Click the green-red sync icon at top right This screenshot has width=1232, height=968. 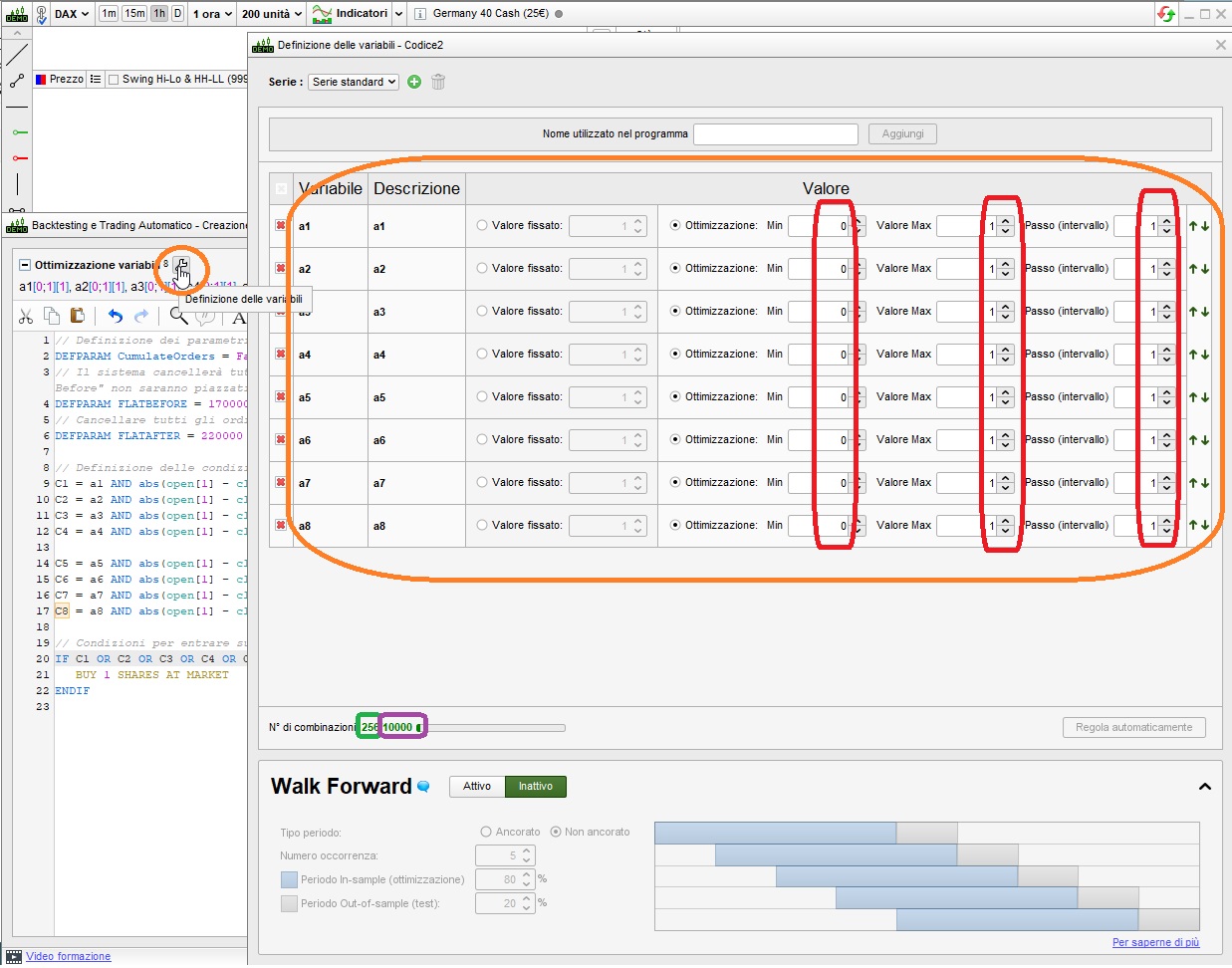[1165, 14]
